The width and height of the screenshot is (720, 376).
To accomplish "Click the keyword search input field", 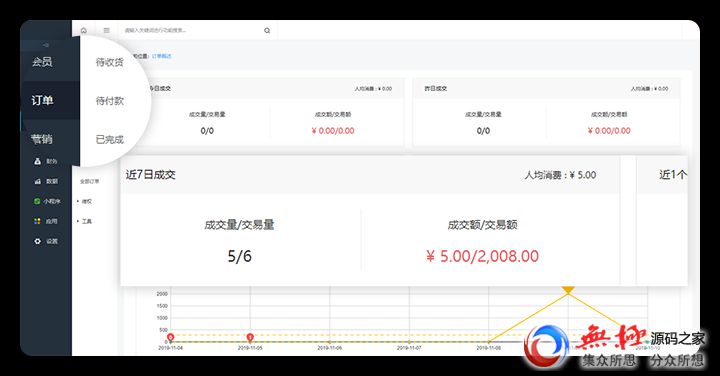I will (x=191, y=30).
